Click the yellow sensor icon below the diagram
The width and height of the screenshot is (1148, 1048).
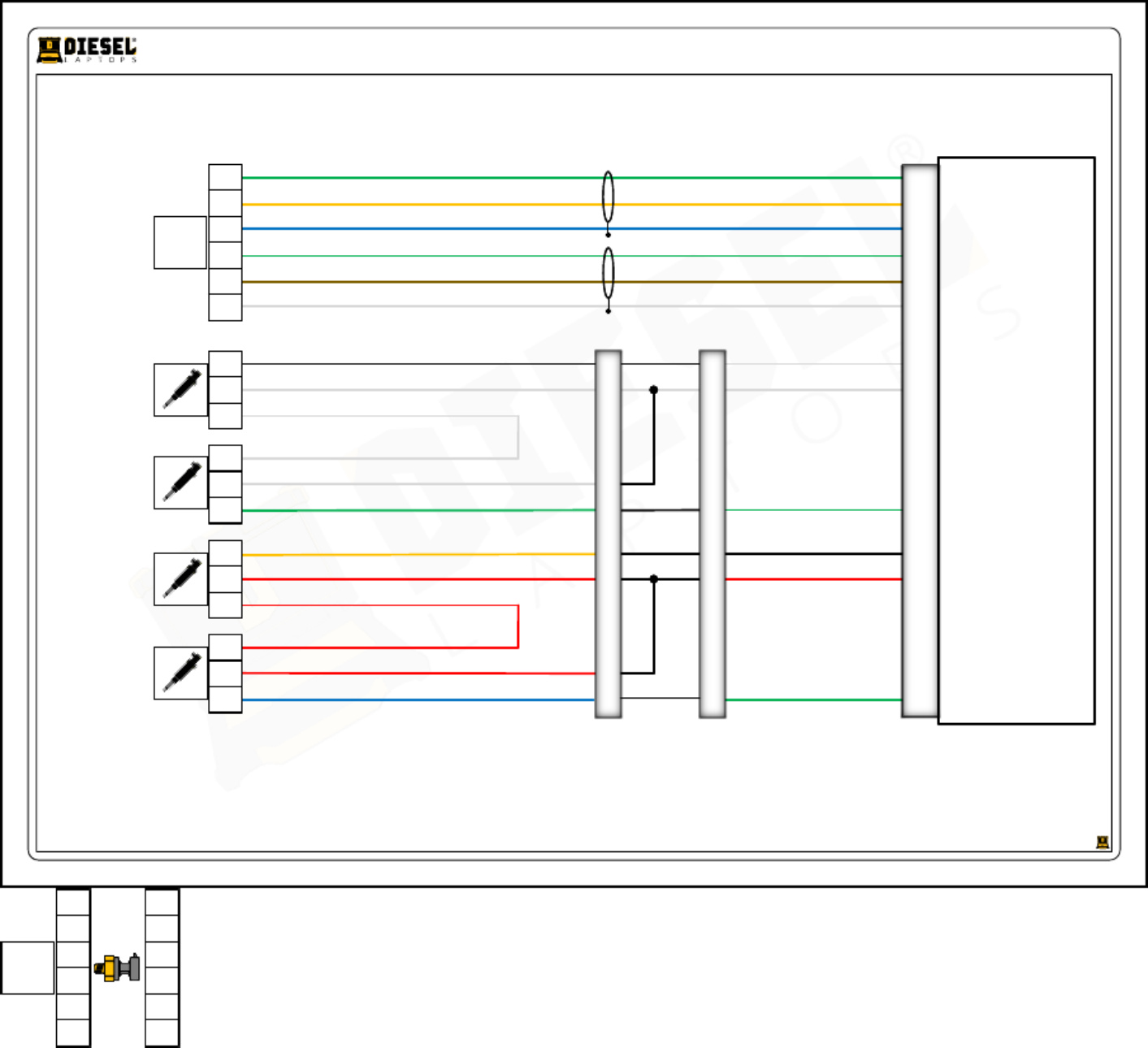[117, 968]
